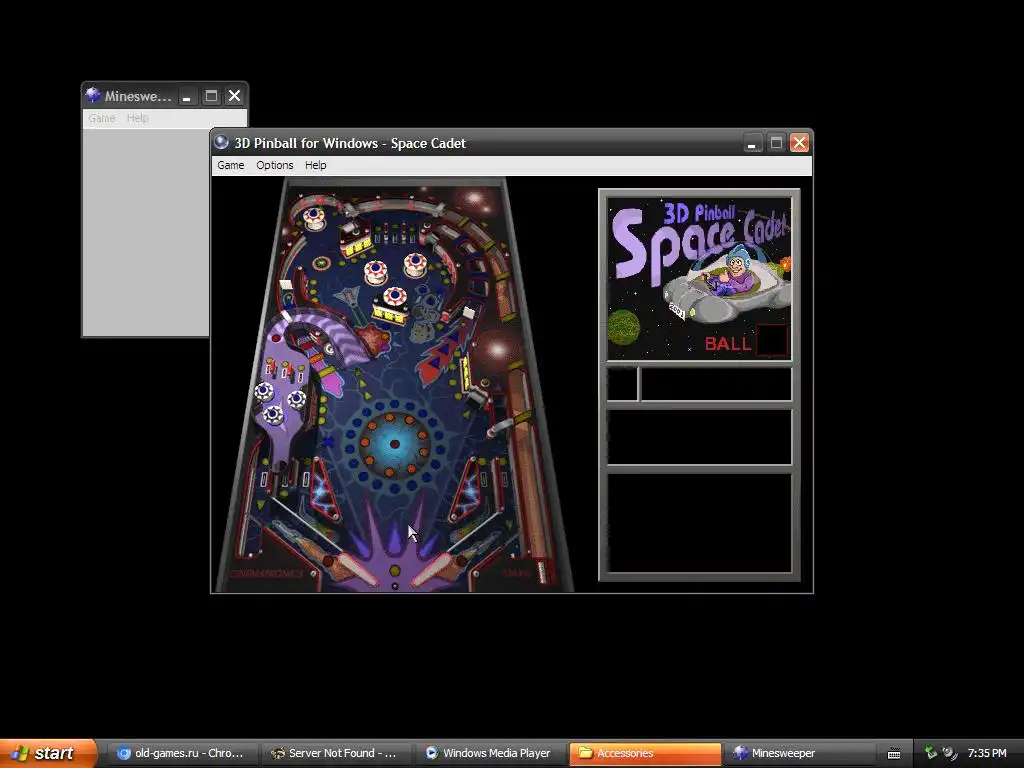This screenshot has height=768, width=1024.
Task: Click the keyboard icon in taskbar
Action: click(x=894, y=754)
